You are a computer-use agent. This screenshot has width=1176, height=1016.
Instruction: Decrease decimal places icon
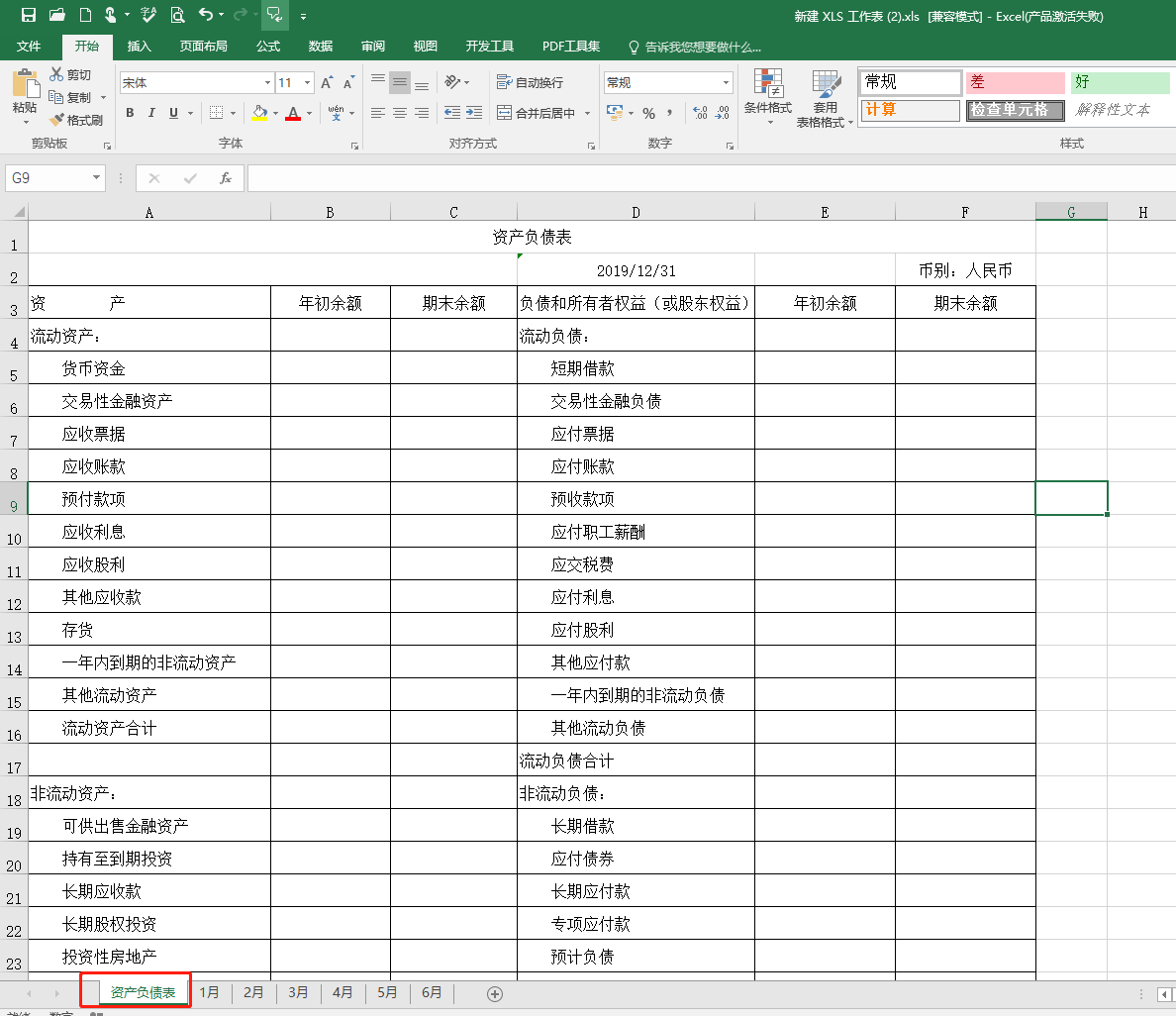(723, 113)
